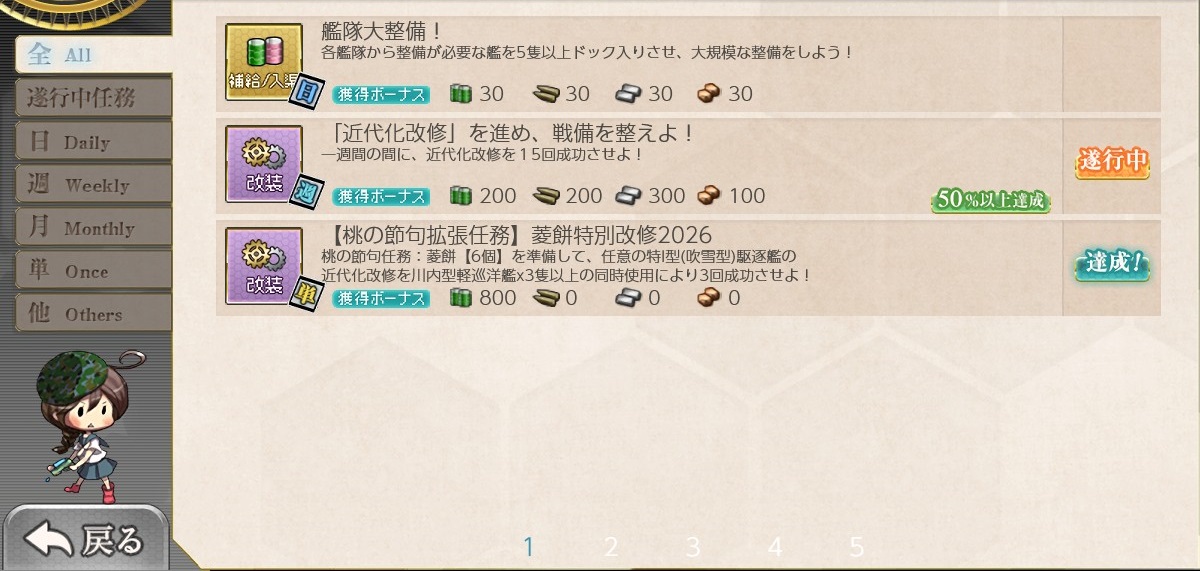Click the ammo icon showing 200

(x=547, y=196)
